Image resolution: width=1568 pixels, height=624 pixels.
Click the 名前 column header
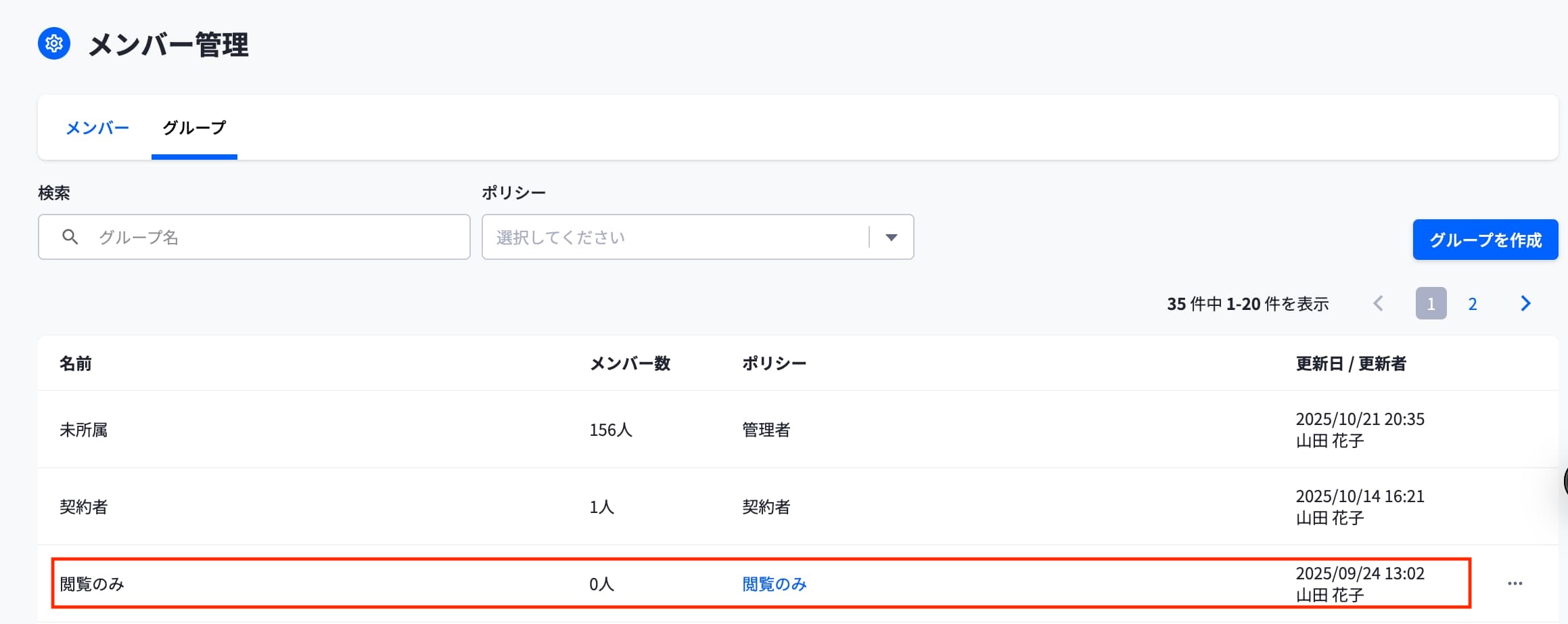(76, 363)
